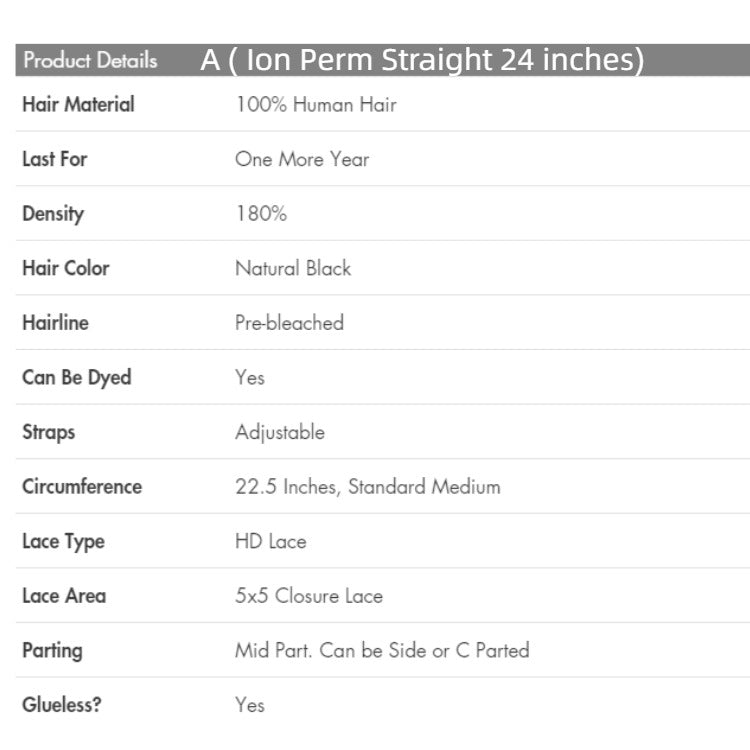Select the Density label

click(x=53, y=213)
